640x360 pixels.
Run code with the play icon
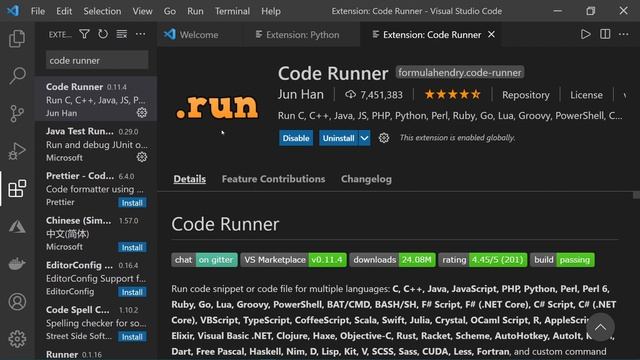586,34
